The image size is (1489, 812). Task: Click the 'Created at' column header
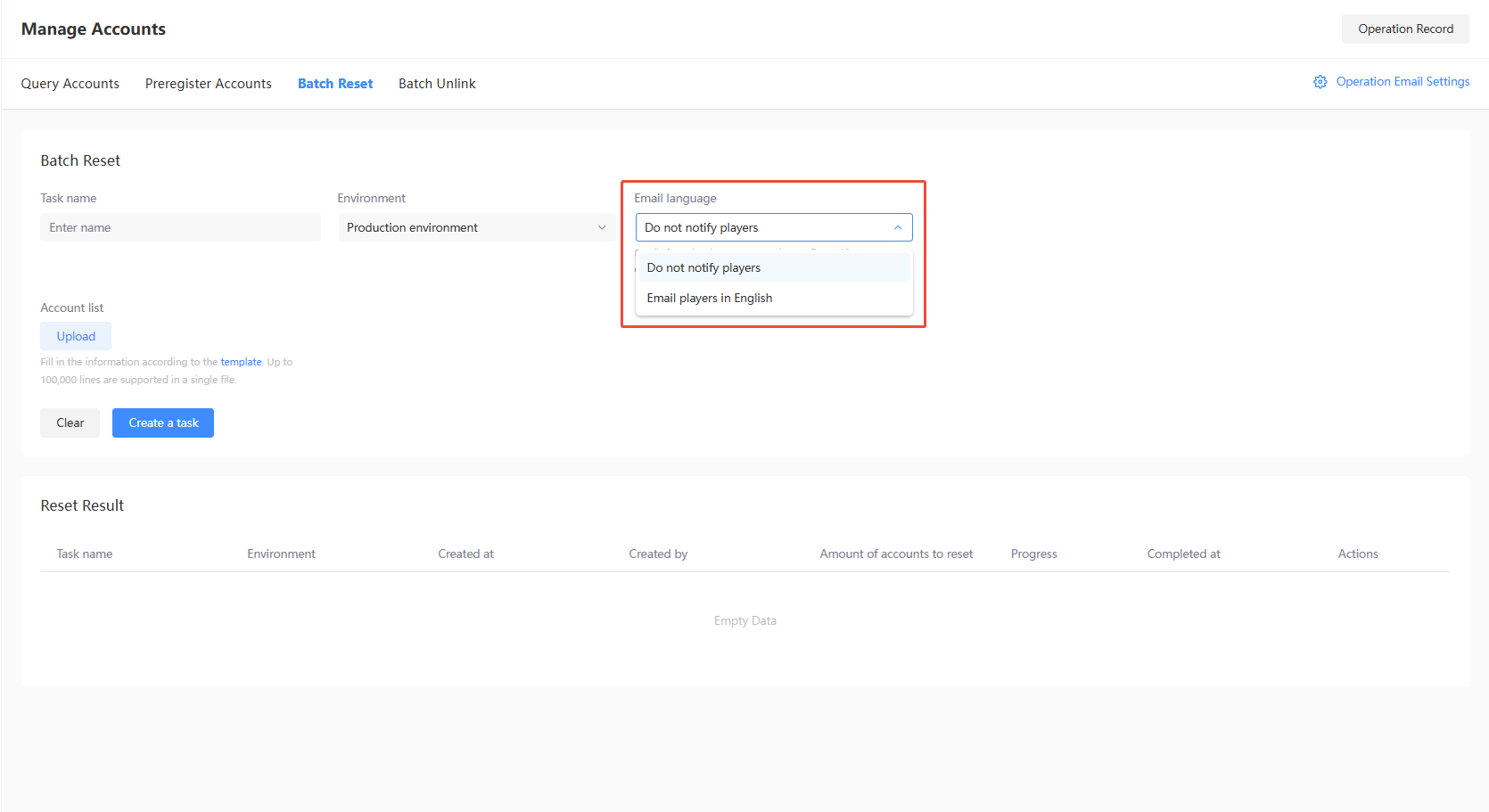(x=465, y=554)
